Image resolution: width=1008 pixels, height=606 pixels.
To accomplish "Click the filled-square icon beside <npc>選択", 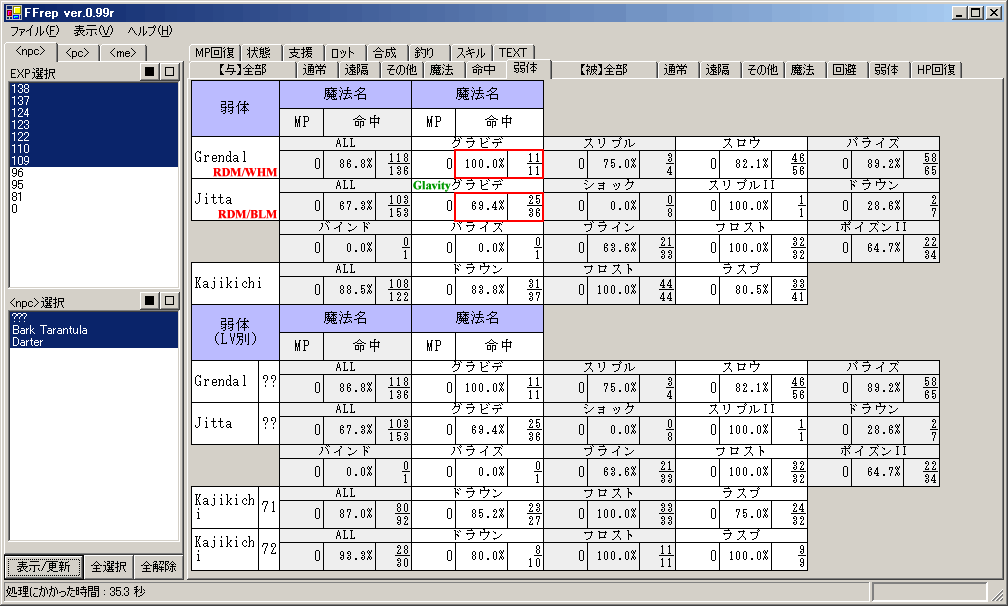I will point(149,301).
